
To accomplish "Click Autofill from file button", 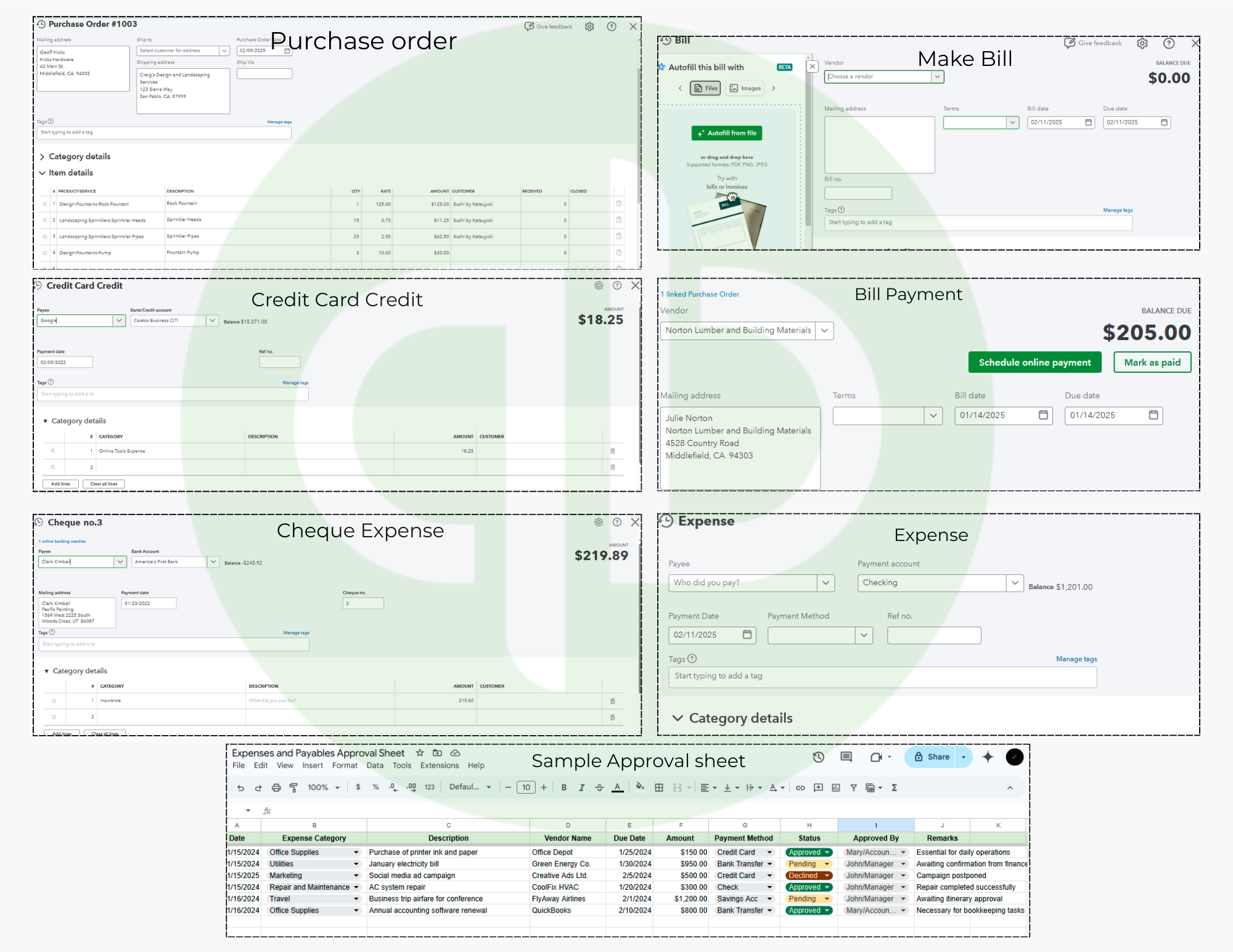I will click(x=727, y=133).
